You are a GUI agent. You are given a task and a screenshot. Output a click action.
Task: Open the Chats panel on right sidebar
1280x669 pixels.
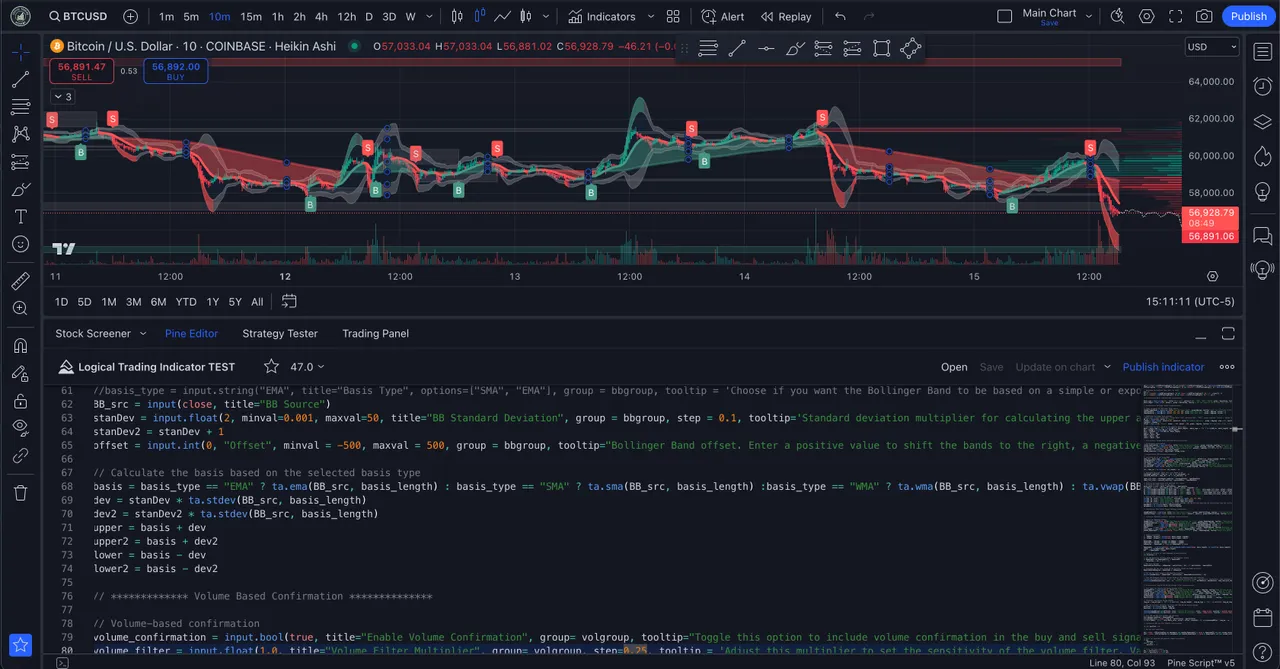click(1262, 235)
